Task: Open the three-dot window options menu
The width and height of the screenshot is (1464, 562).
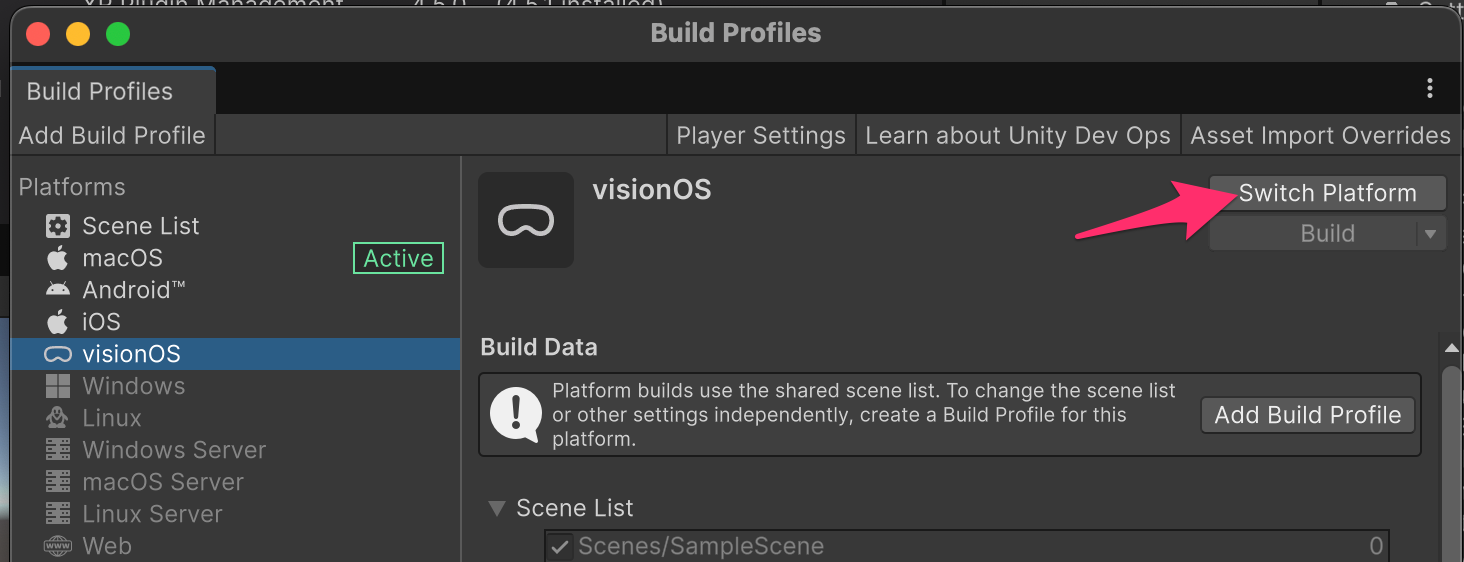Action: (x=1430, y=89)
